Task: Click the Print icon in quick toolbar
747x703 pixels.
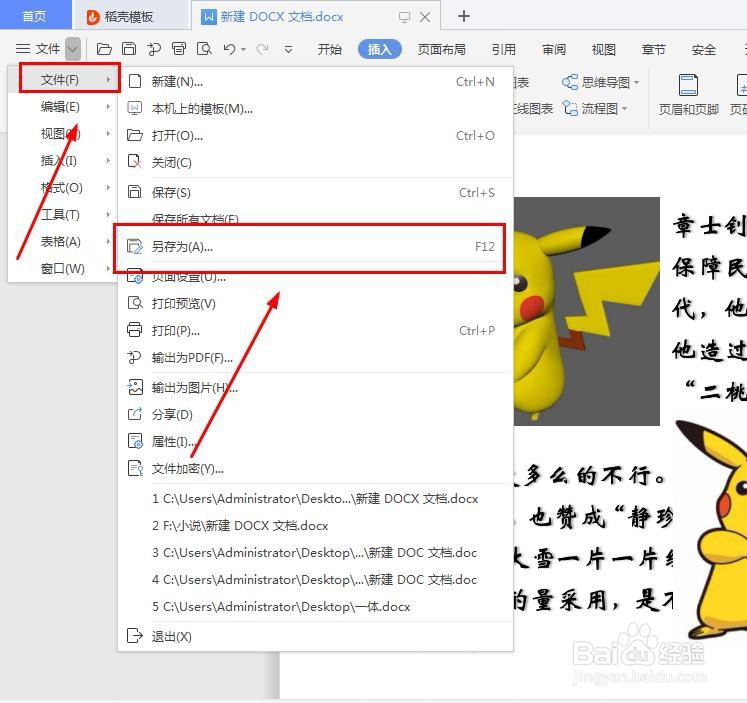Action: 179,49
